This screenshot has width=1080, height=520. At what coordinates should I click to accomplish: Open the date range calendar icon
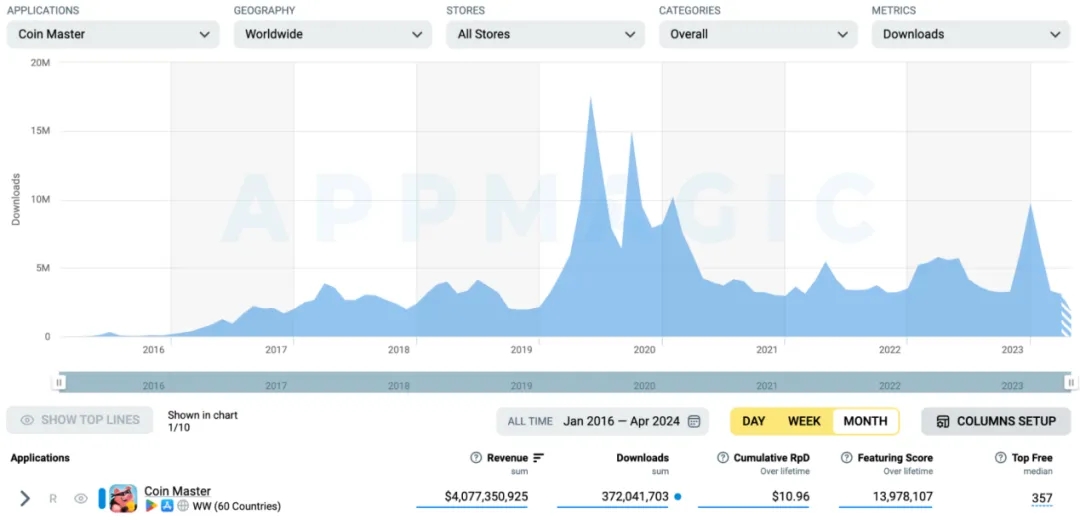[694, 422]
